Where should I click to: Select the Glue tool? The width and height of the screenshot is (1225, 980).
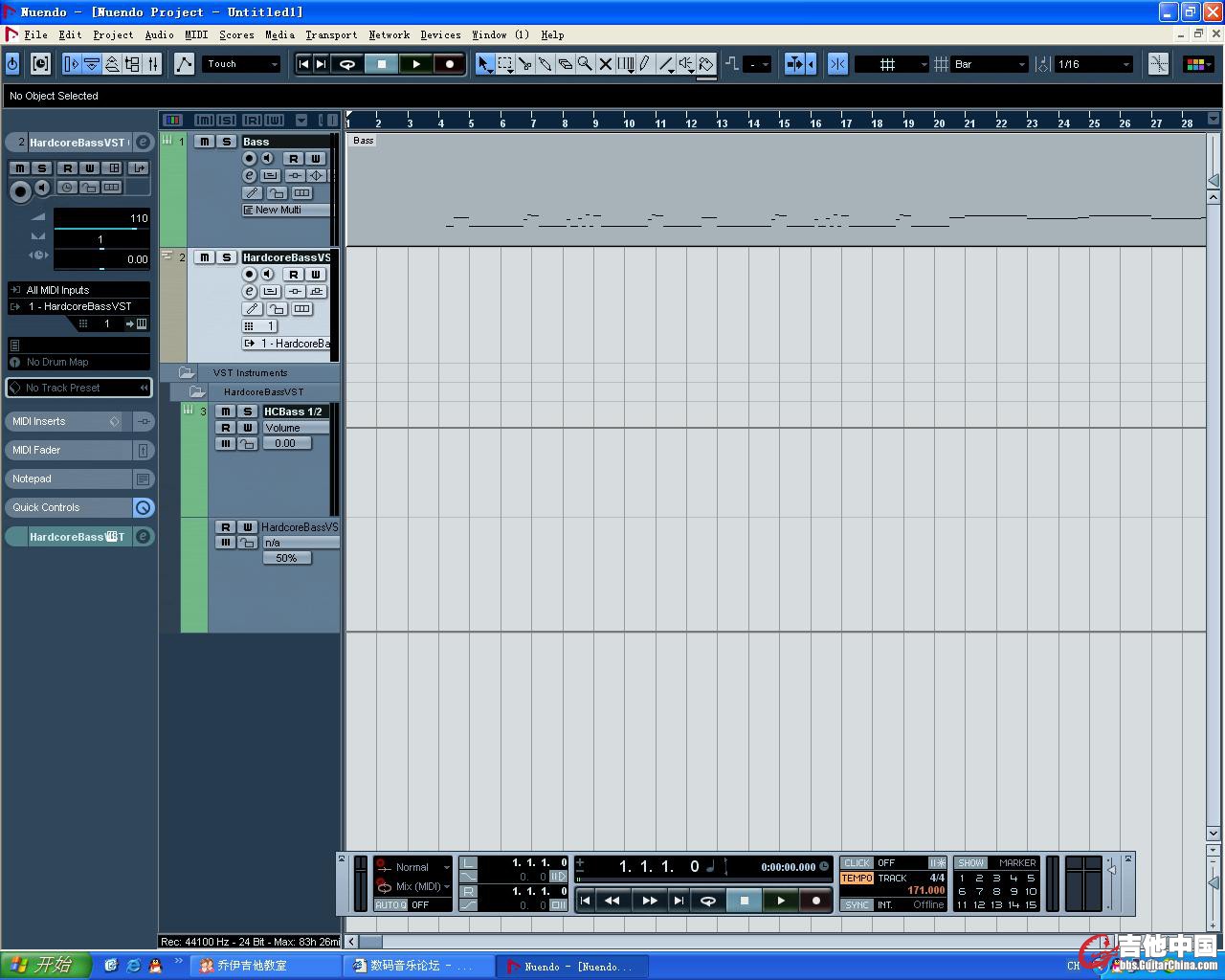546,64
